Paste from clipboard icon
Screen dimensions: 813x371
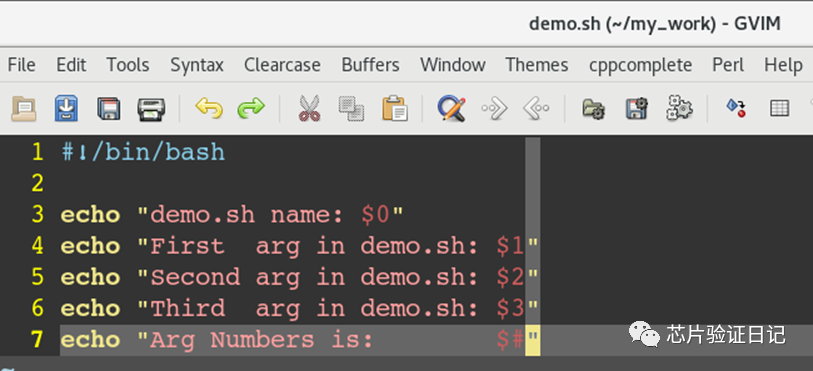click(395, 108)
